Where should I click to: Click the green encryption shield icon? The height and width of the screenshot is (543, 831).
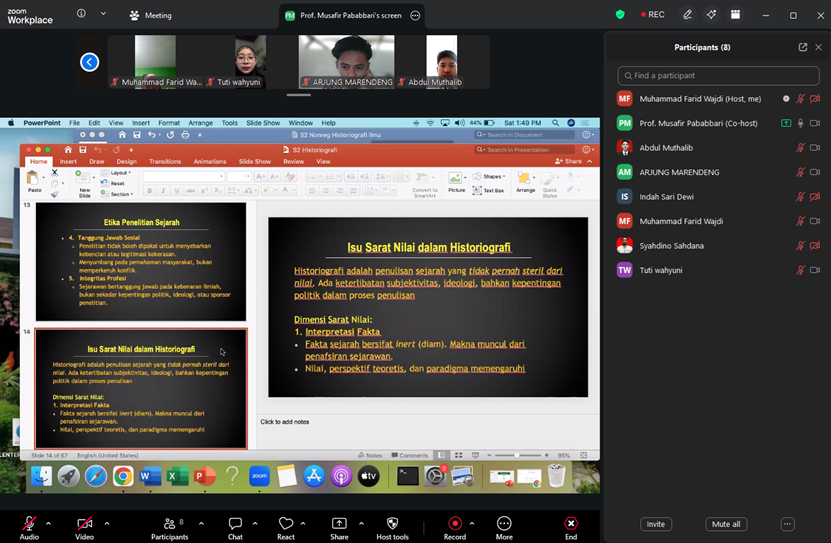(x=620, y=15)
